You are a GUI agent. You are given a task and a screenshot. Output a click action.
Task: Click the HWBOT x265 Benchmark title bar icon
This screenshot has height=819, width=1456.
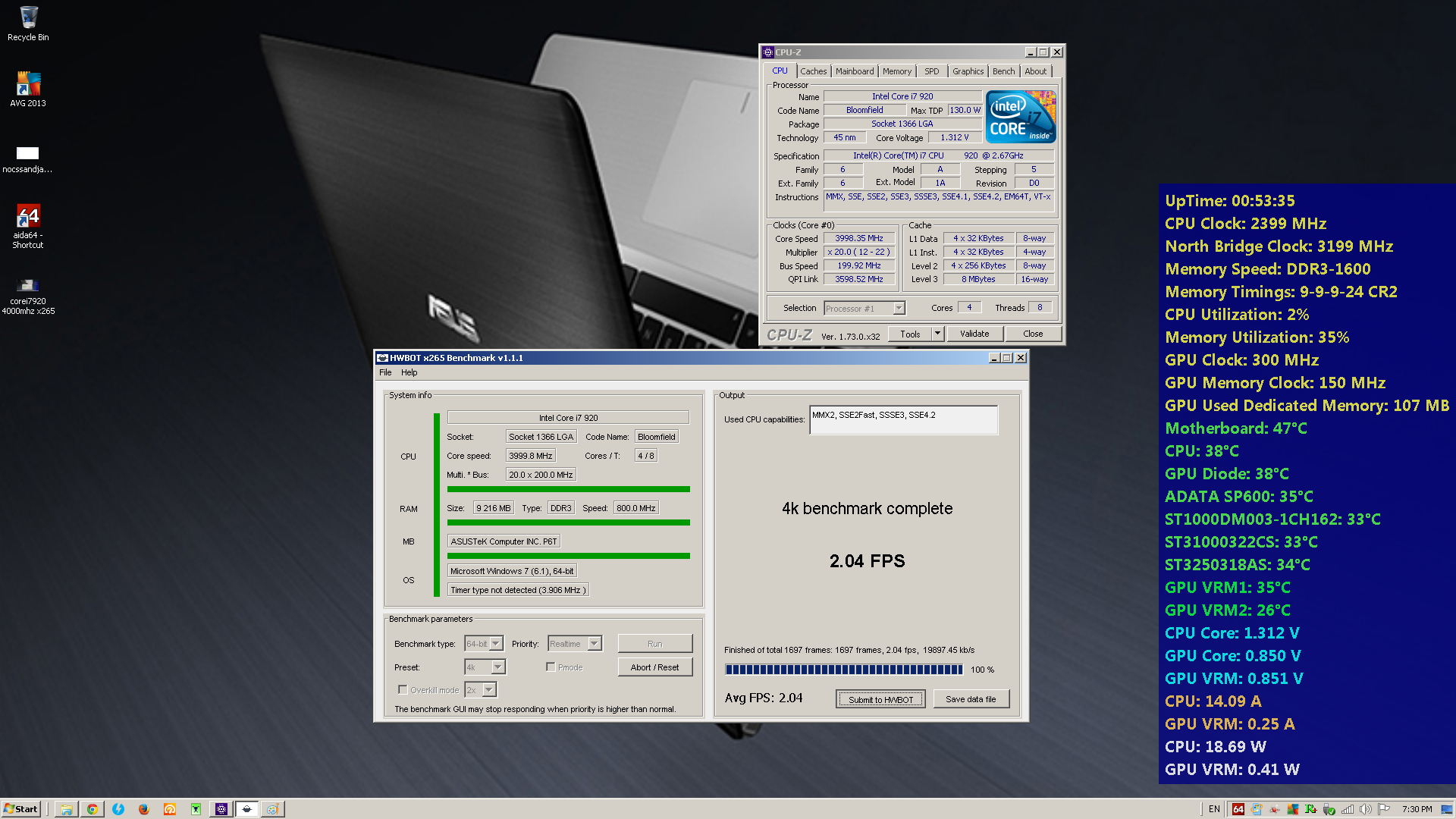point(383,358)
